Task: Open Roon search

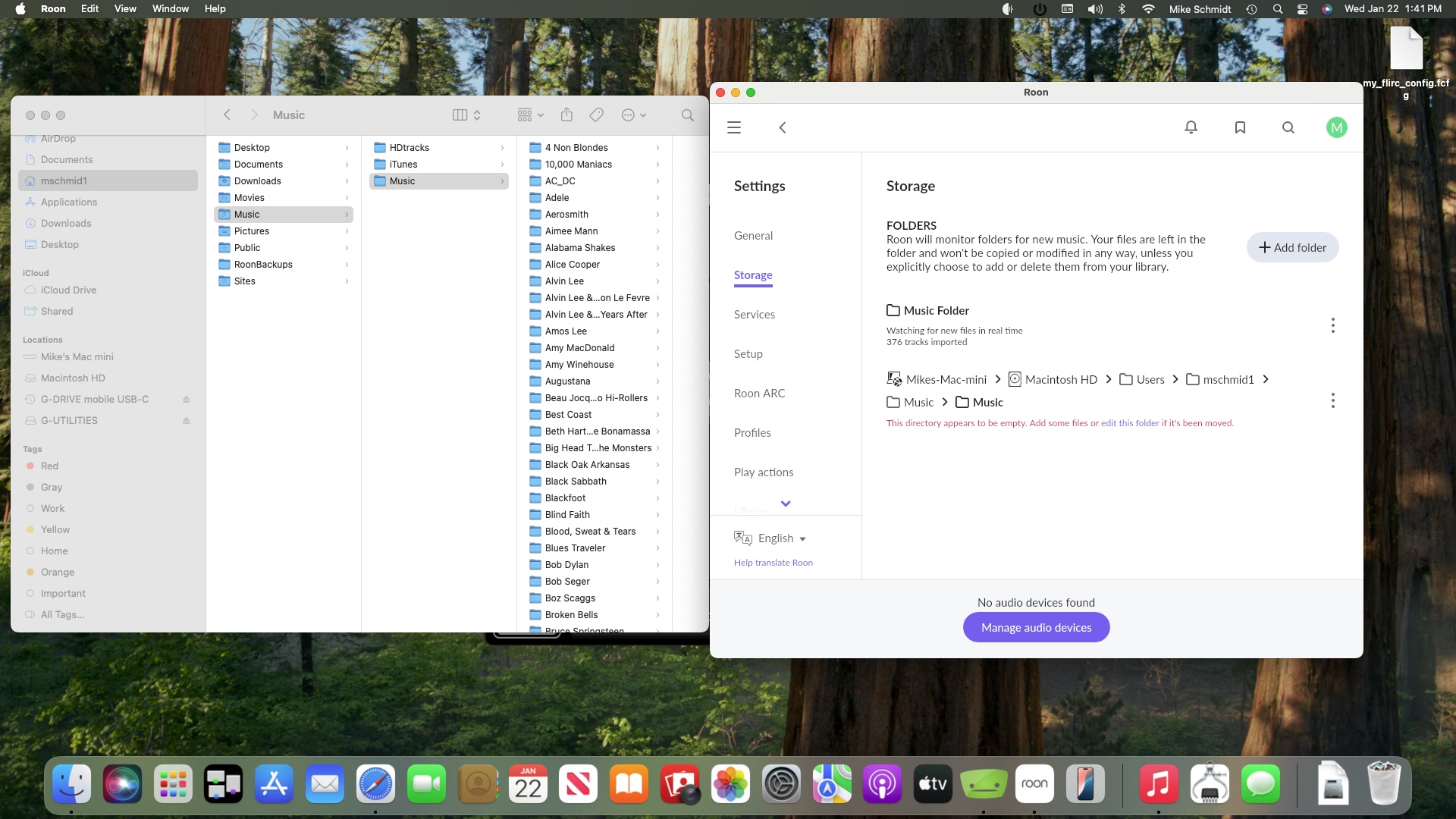Action: tap(1288, 127)
